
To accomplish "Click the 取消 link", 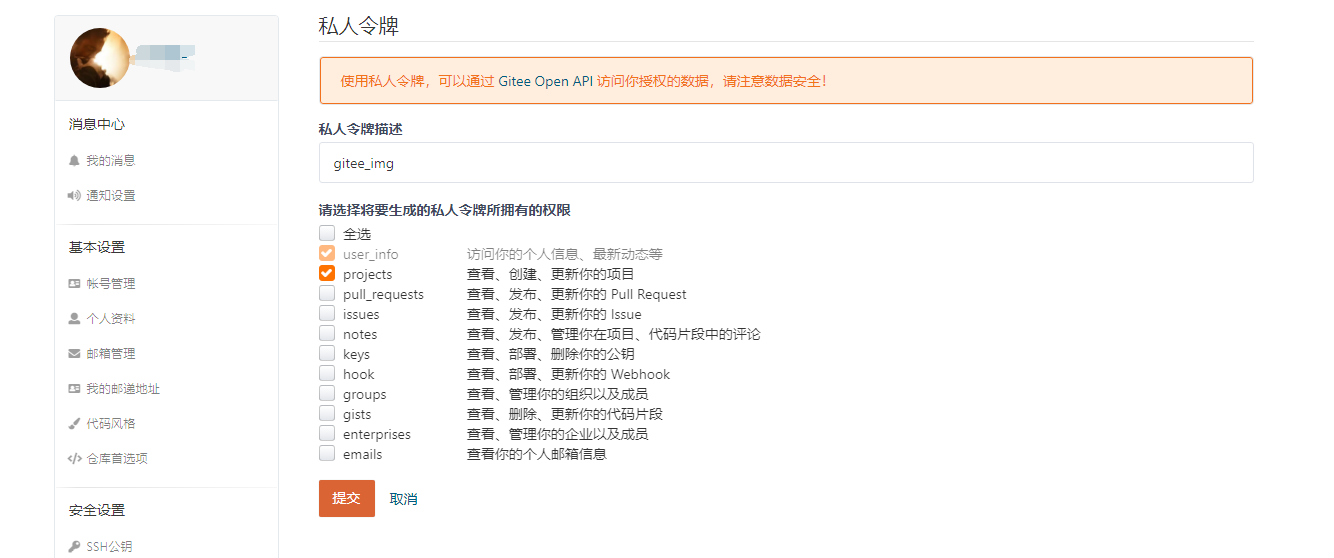I will (404, 499).
